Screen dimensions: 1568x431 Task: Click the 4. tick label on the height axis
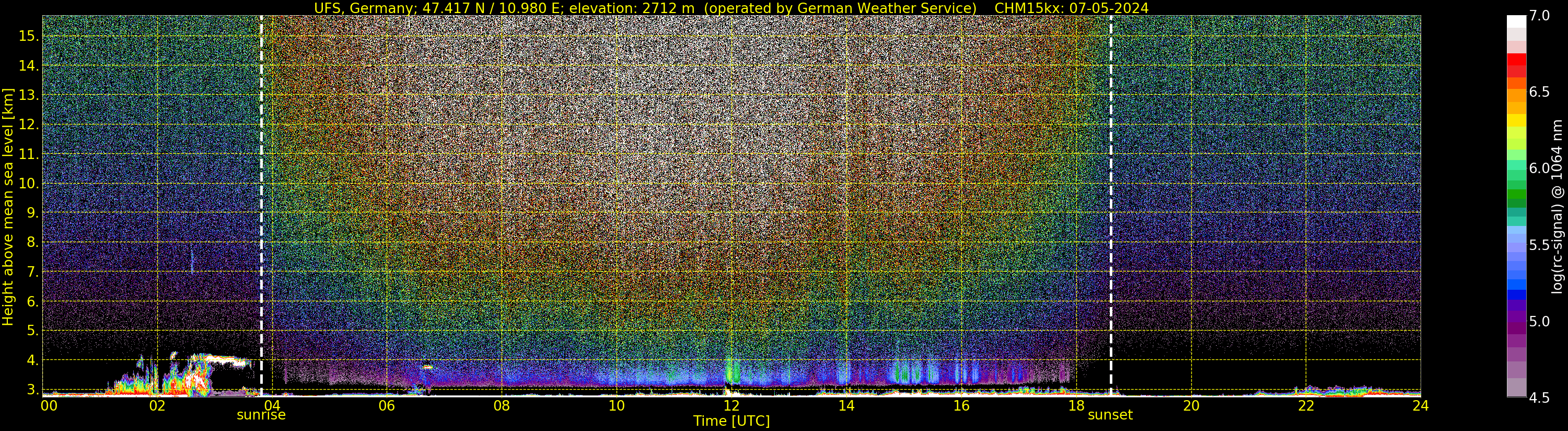[32, 360]
